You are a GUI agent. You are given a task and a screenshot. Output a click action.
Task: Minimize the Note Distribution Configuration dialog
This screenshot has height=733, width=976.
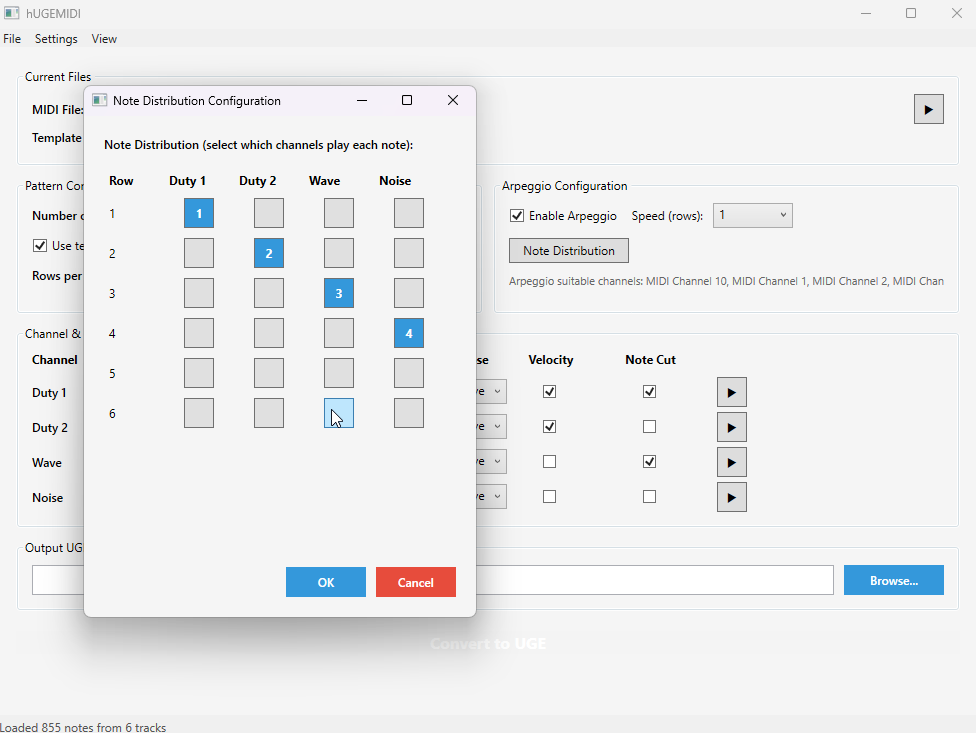[x=362, y=100]
